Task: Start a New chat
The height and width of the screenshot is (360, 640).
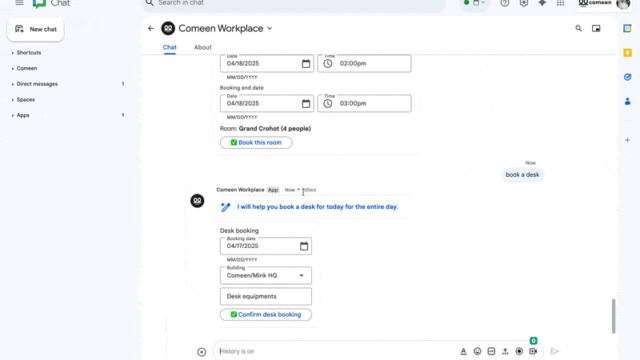Action: 36,29
